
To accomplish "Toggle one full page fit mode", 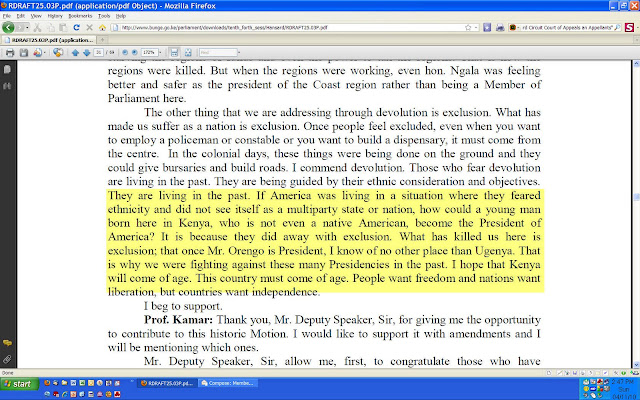I will [x=188, y=53].
